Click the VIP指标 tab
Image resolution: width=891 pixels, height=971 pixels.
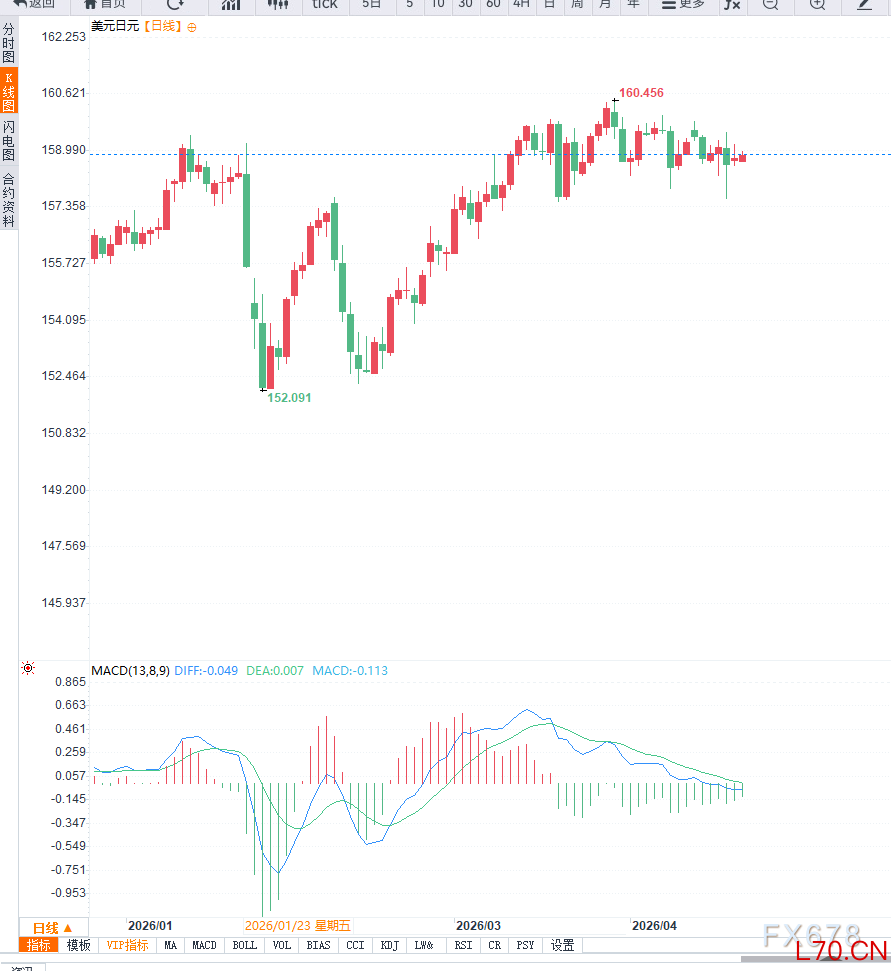coord(127,945)
